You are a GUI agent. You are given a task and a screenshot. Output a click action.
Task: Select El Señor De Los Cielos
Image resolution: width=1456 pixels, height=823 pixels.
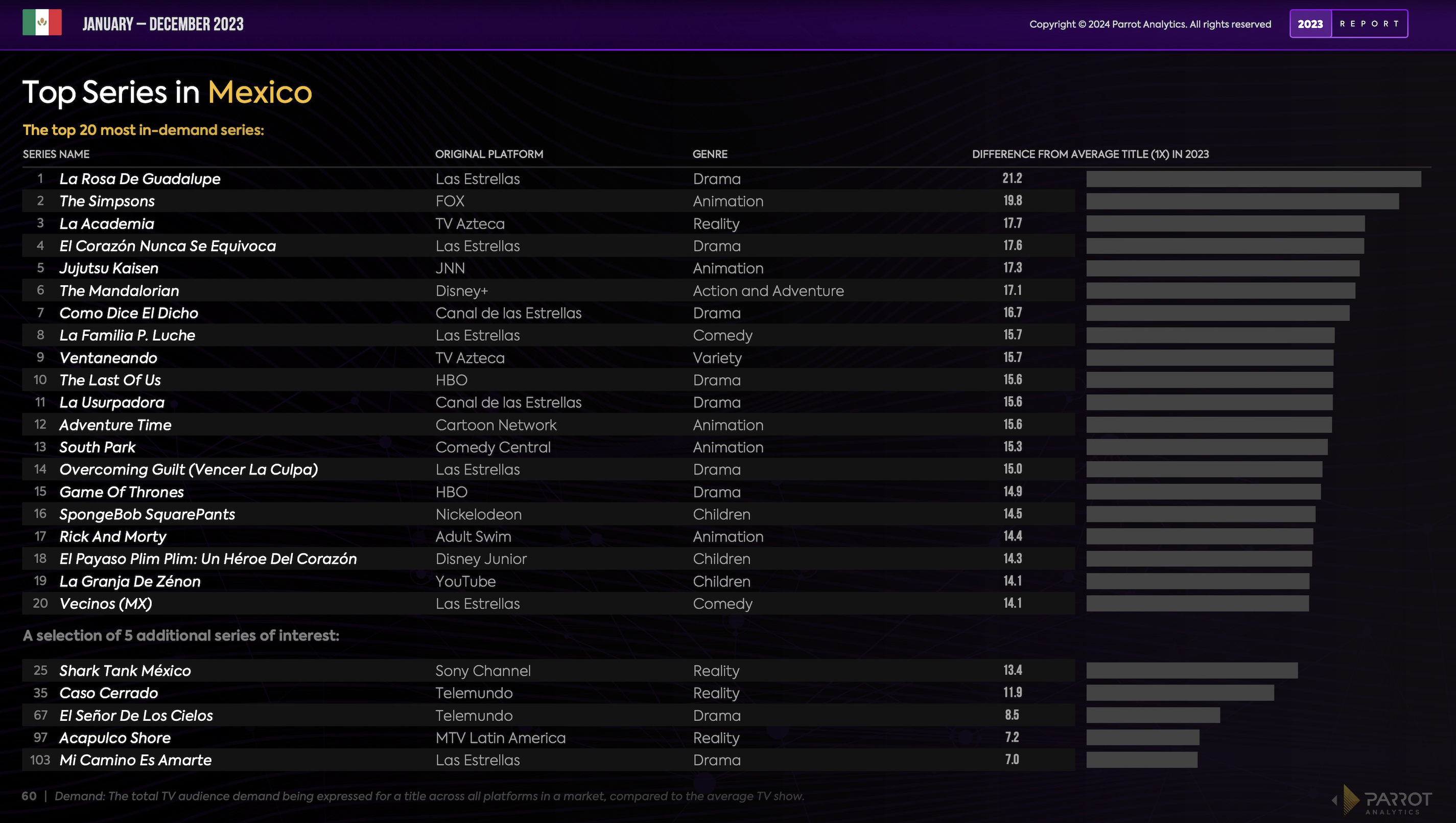tap(136, 716)
